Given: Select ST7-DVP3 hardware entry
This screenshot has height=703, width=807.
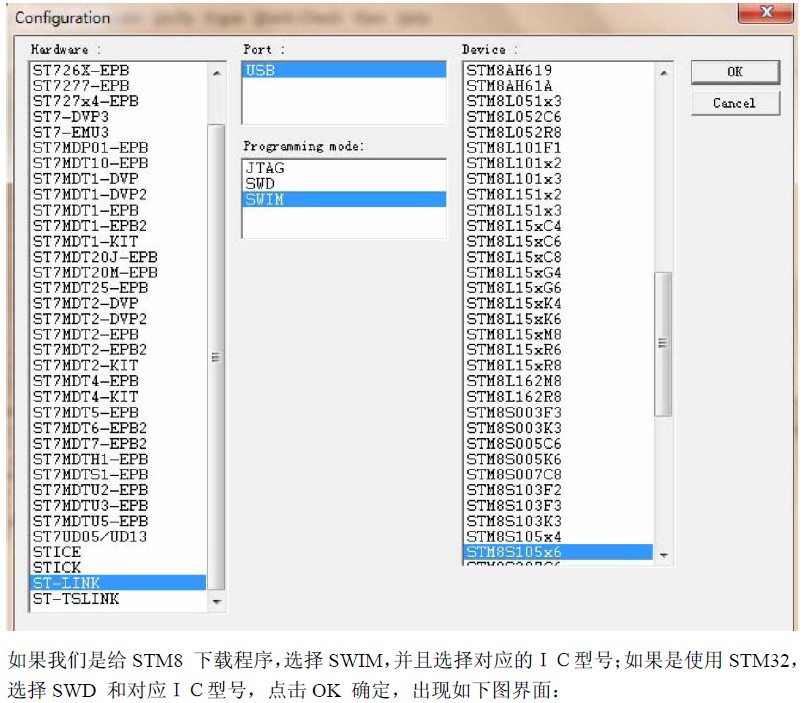Looking at the screenshot, I should pos(118,117).
